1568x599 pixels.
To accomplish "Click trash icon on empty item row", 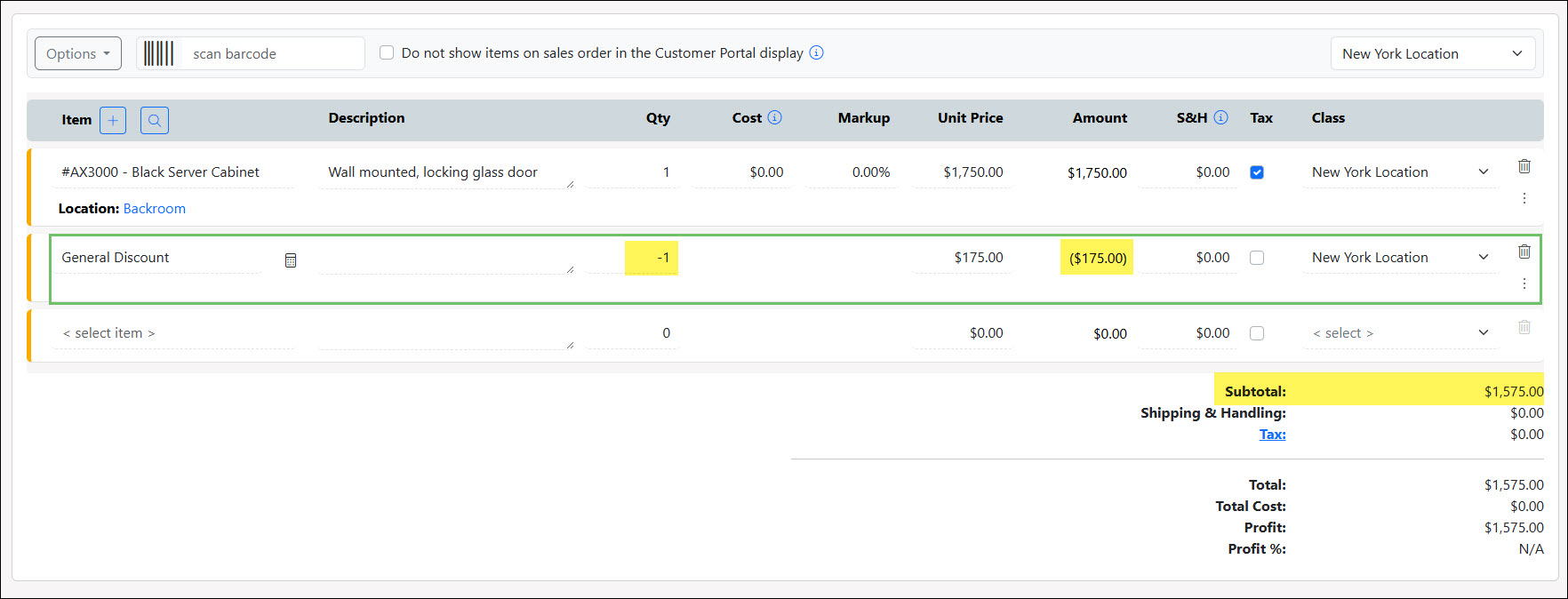I will [1524, 327].
